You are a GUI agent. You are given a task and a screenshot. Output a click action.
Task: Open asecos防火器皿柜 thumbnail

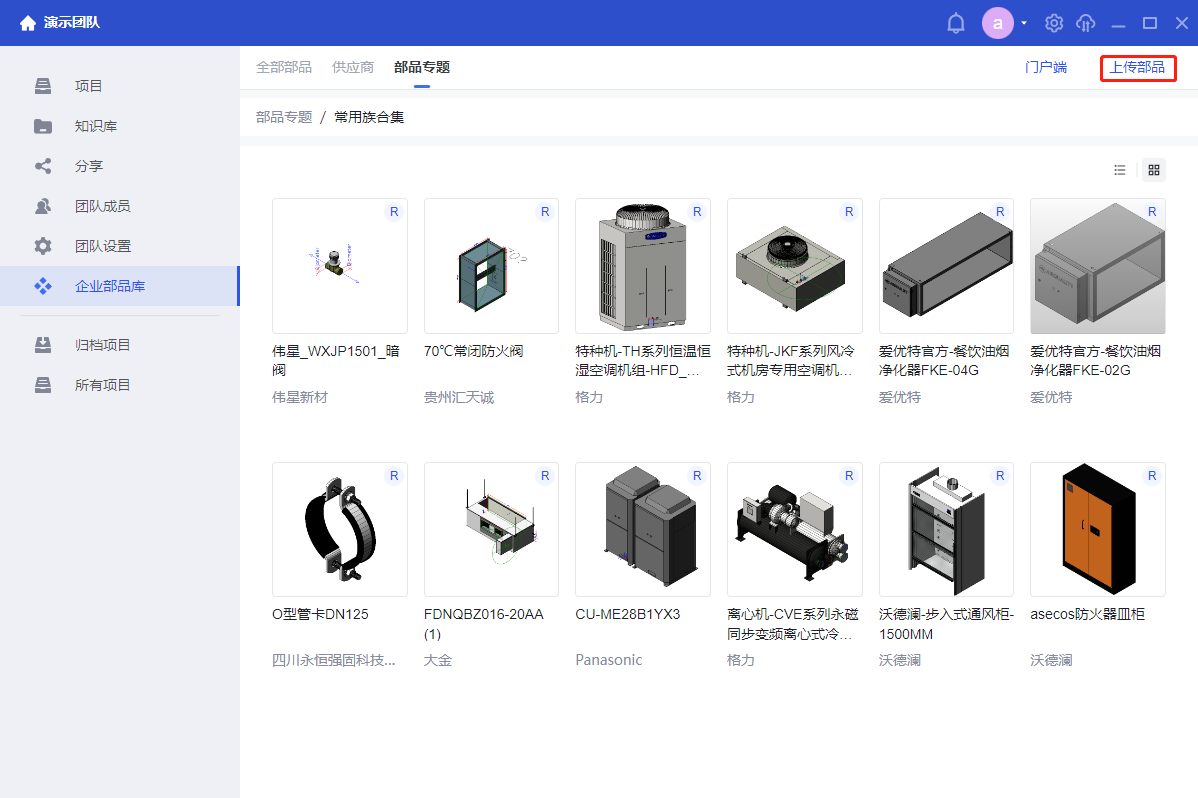pyautogui.click(x=1098, y=529)
